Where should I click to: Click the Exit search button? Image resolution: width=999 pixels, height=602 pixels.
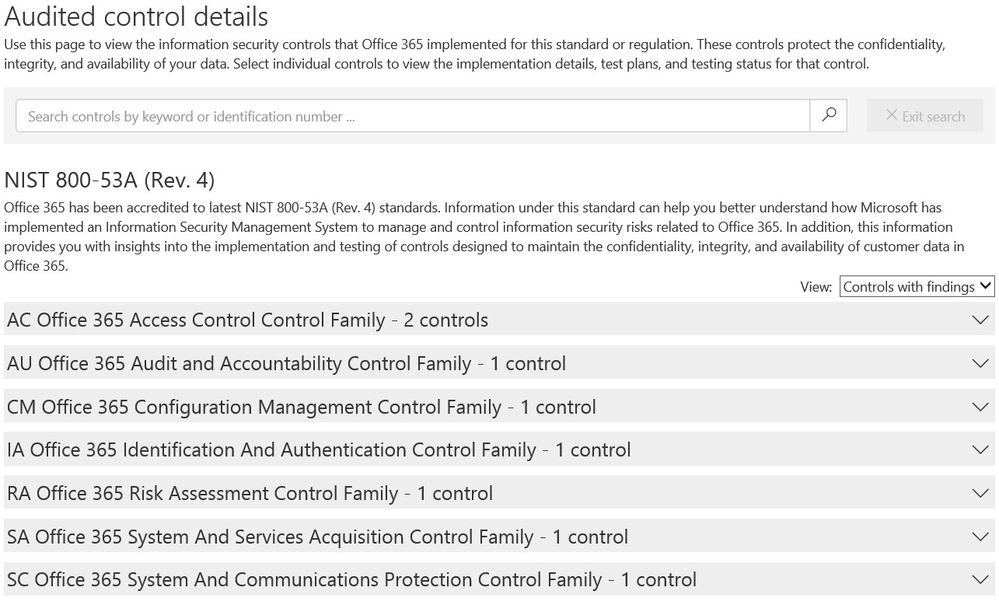tap(924, 116)
